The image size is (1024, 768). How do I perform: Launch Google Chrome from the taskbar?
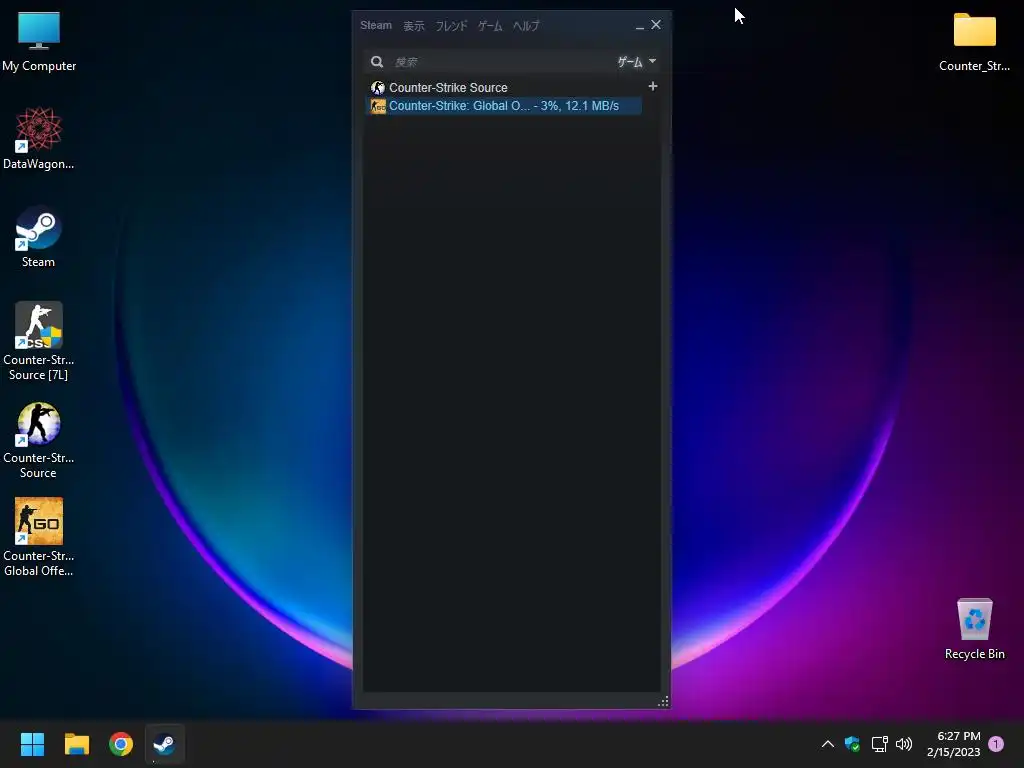[121, 744]
